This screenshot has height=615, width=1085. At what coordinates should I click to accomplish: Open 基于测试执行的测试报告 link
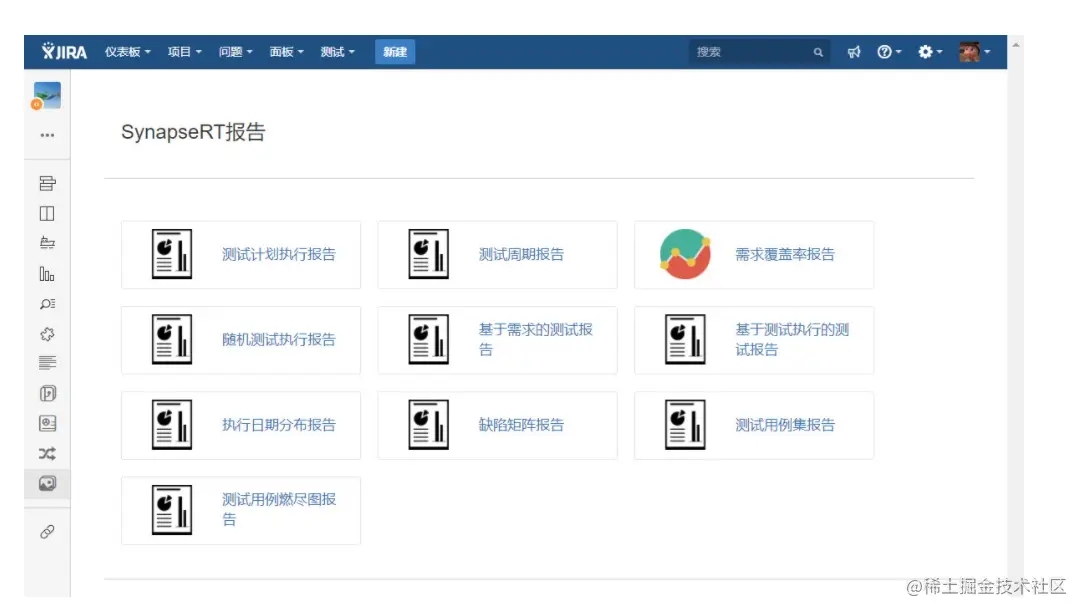(x=792, y=340)
